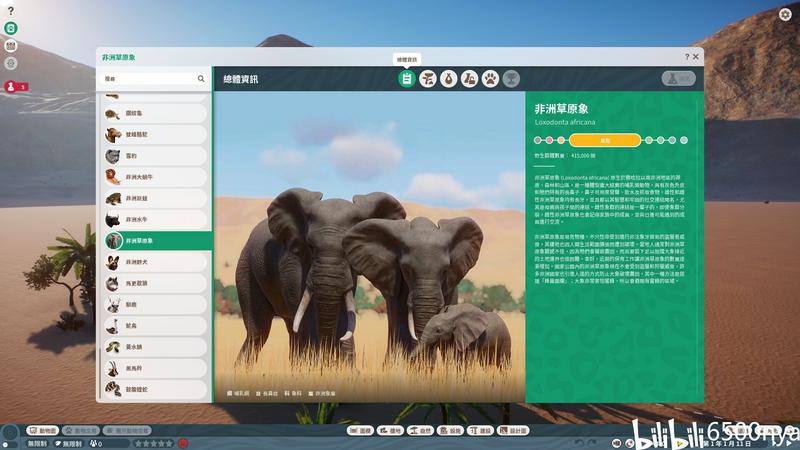
Task: Click the red alert icon beside the star rating
Action: pyautogui.click(x=183, y=444)
